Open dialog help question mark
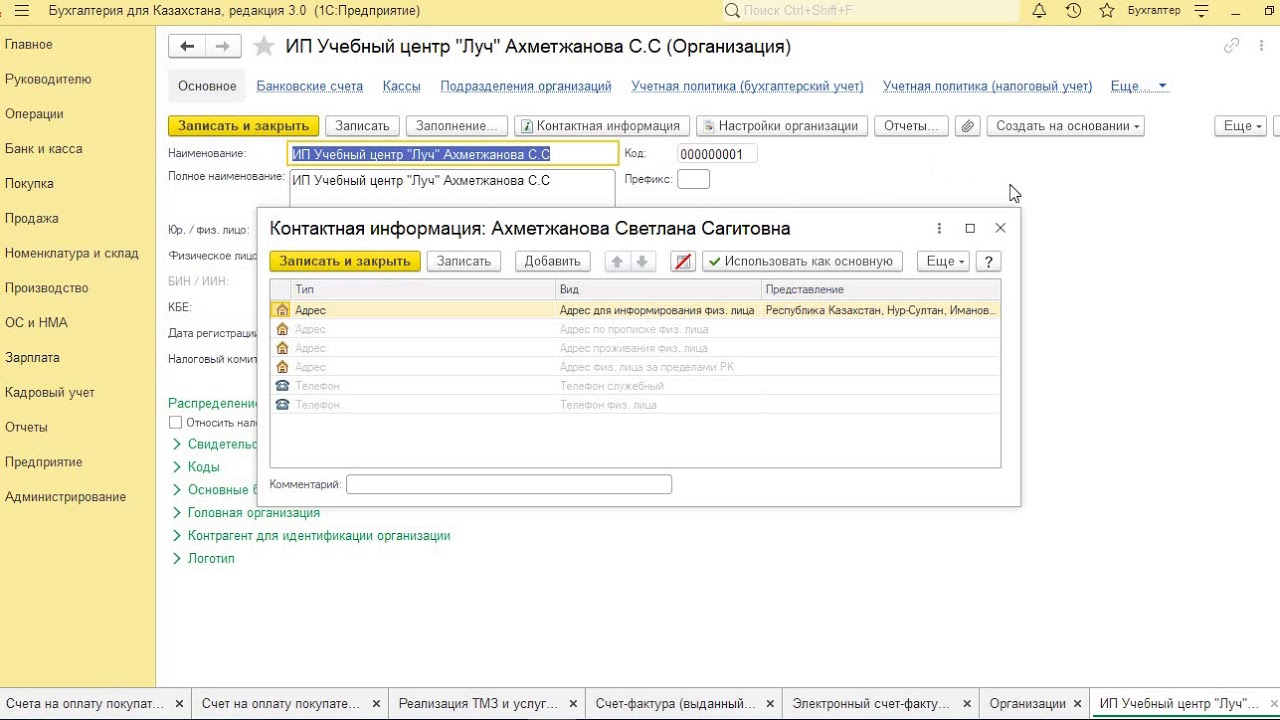This screenshot has height=720, width=1280. coord(988,261)
